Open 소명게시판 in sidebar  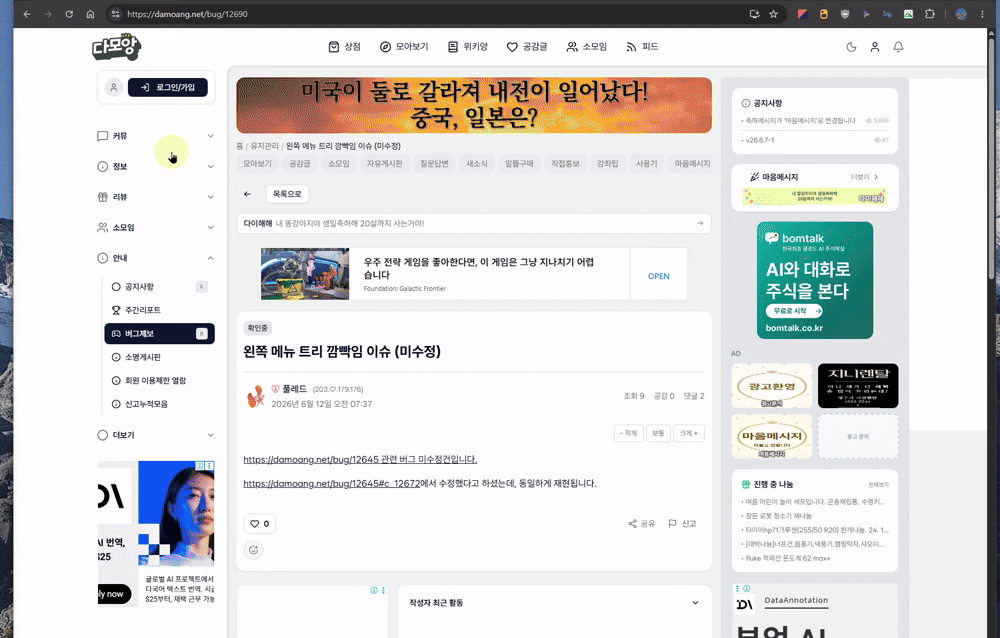pos(159,357)
